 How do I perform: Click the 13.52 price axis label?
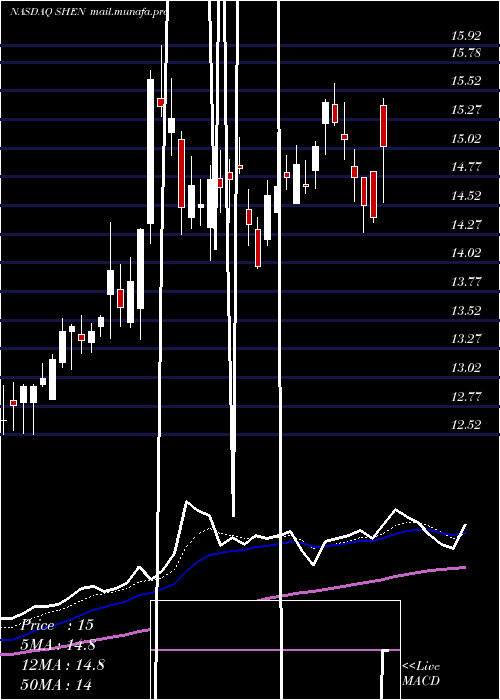click(x=466, y=310)
